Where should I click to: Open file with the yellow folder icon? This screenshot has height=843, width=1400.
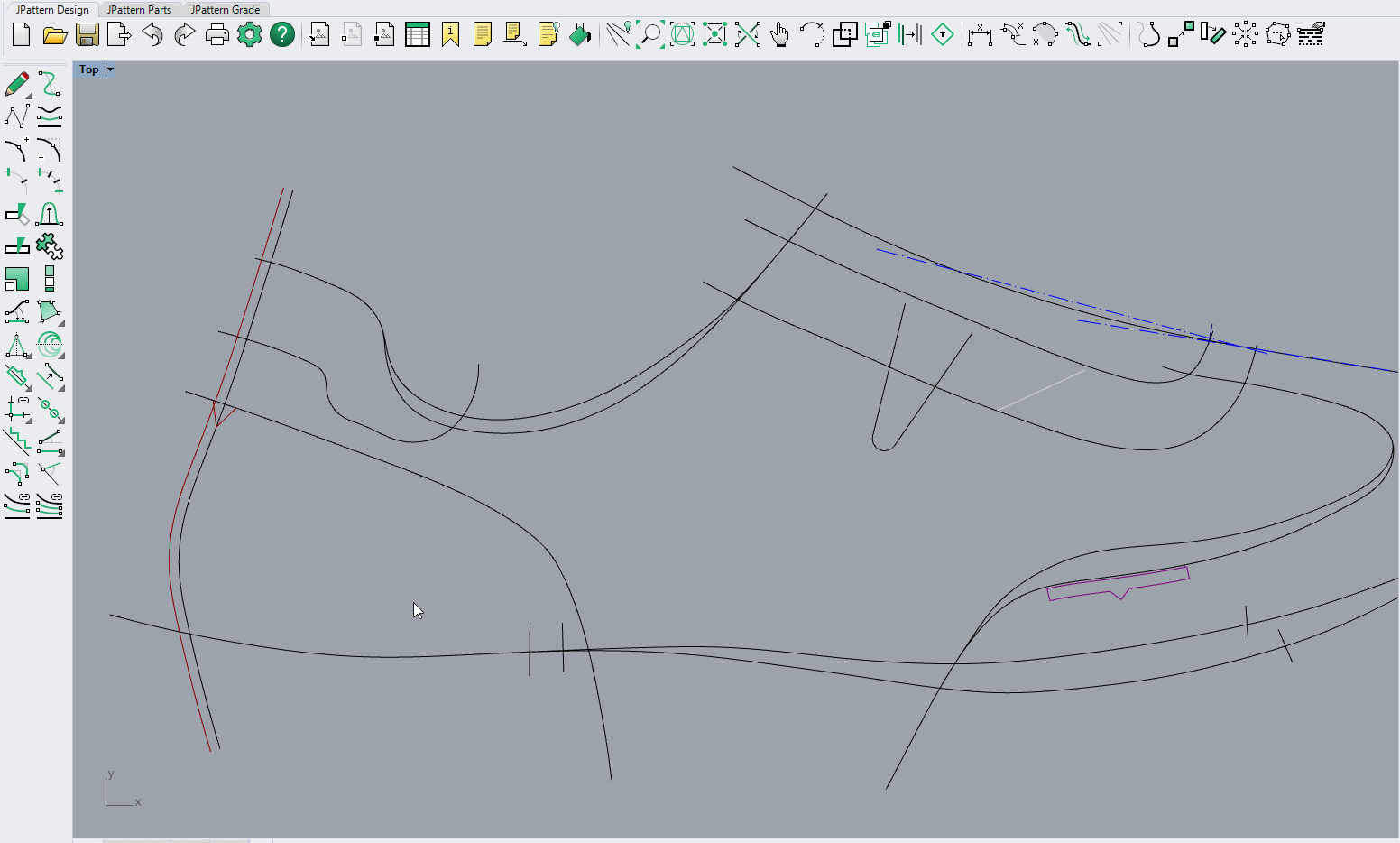click(55, 35)
